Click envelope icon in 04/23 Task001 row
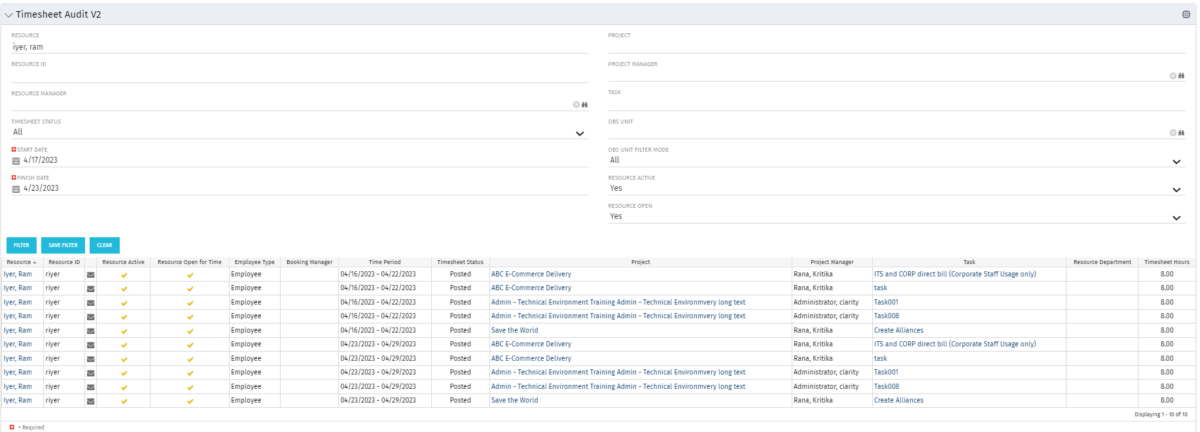Screen dimensions: 1200x432 (x=91, y=371)
